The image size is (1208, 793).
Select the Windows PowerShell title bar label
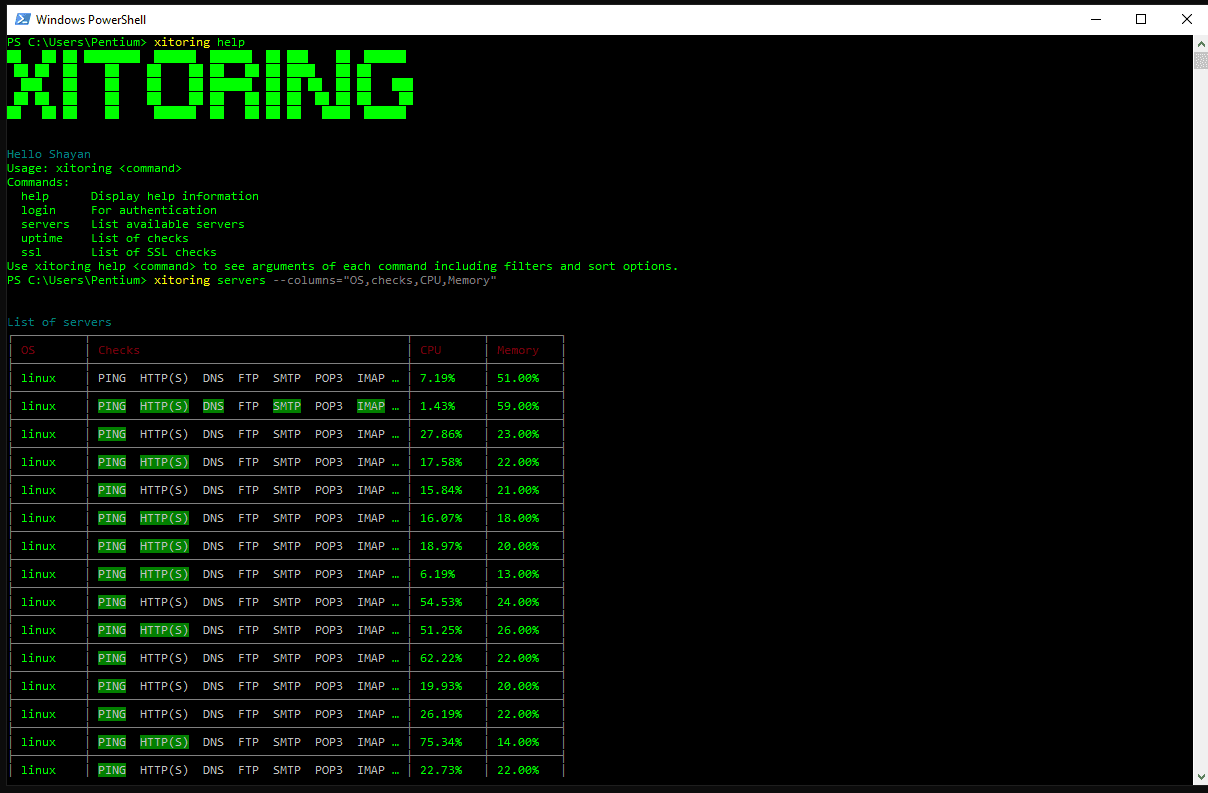90,19
